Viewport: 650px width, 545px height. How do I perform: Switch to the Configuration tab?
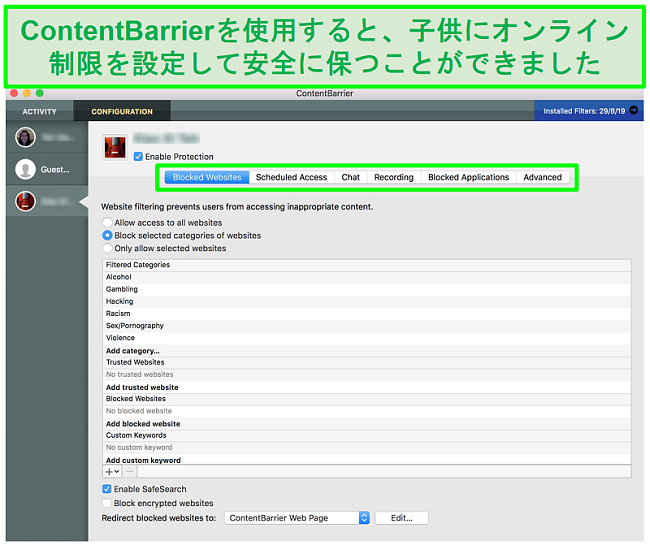[x=122, y=111]
